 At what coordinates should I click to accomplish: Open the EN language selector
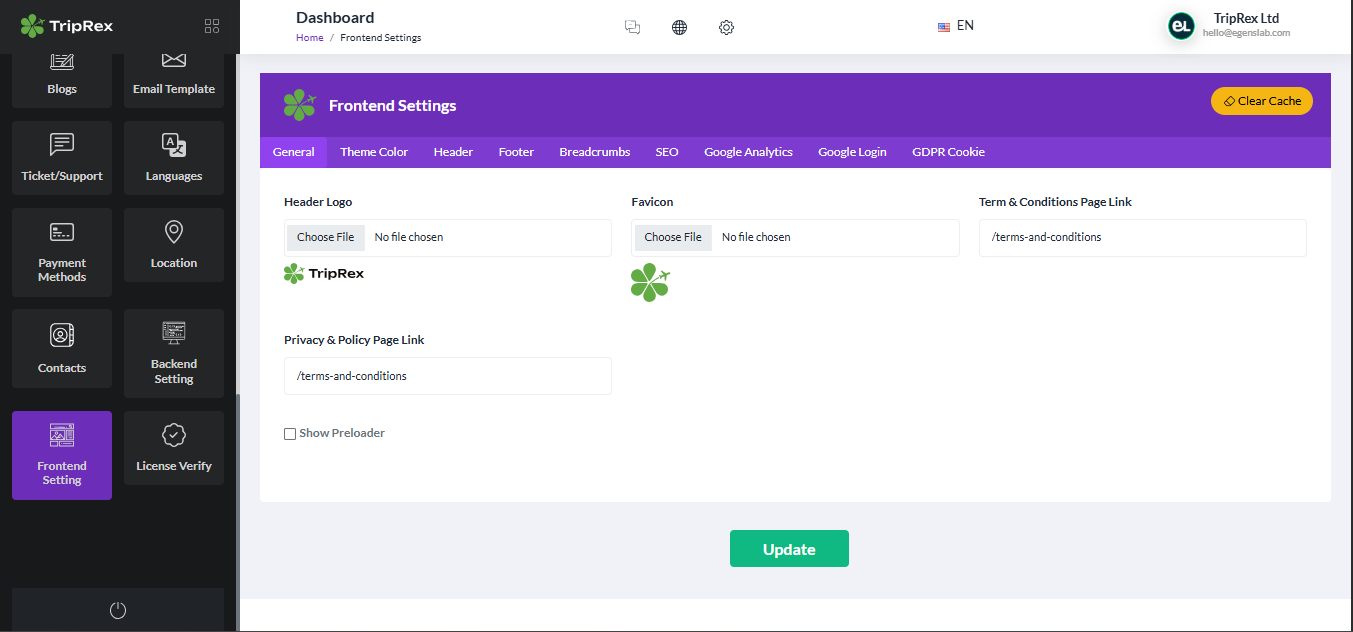point(955,25)
